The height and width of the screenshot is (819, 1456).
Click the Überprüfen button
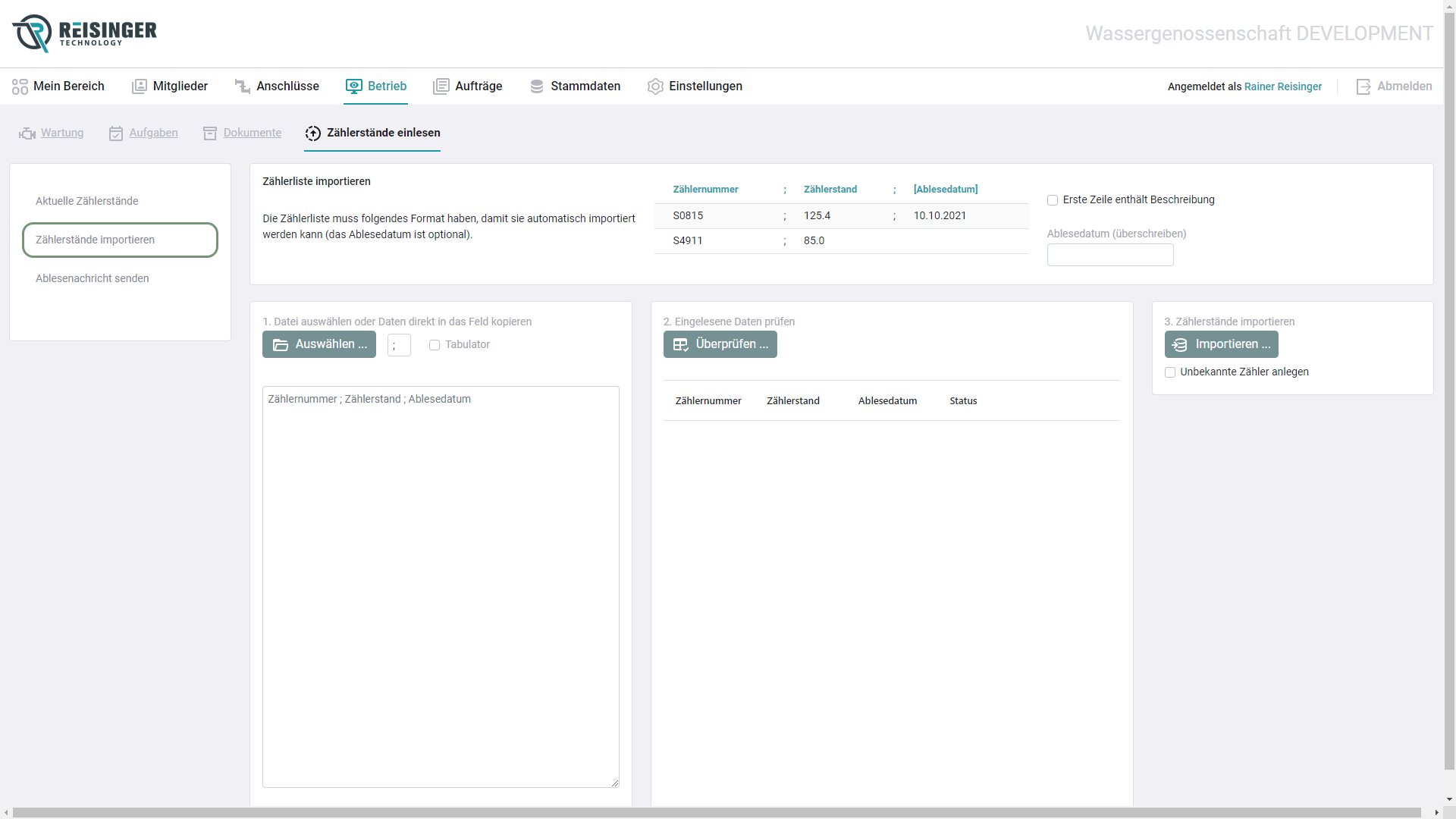720,344
